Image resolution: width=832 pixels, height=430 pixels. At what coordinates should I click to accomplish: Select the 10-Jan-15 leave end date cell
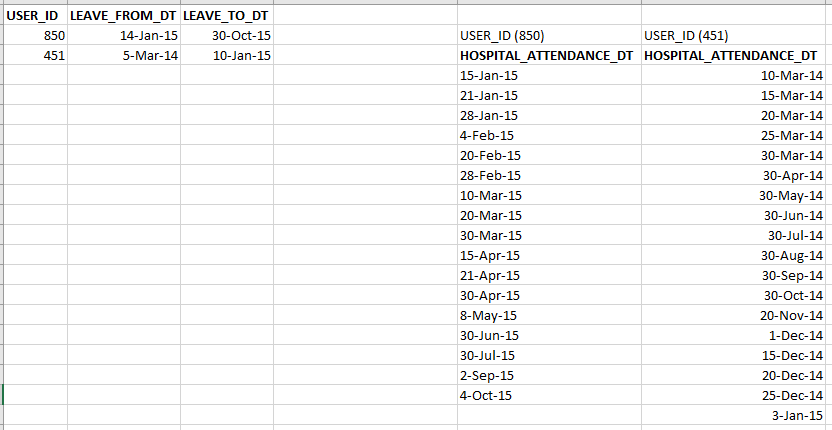coord(227,56)
